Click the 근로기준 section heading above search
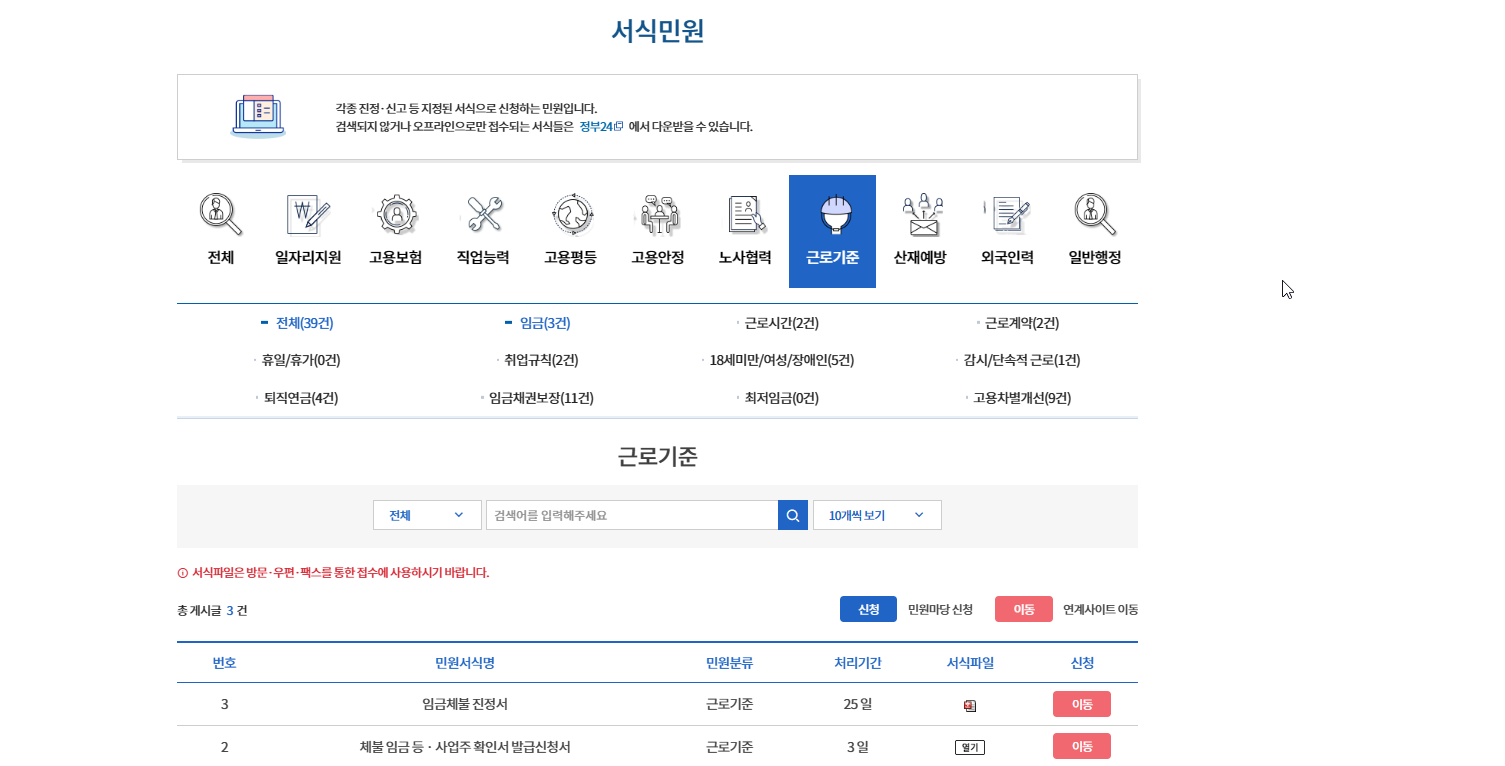This screenshot has height=766, width=1505. tap(658, 457)
